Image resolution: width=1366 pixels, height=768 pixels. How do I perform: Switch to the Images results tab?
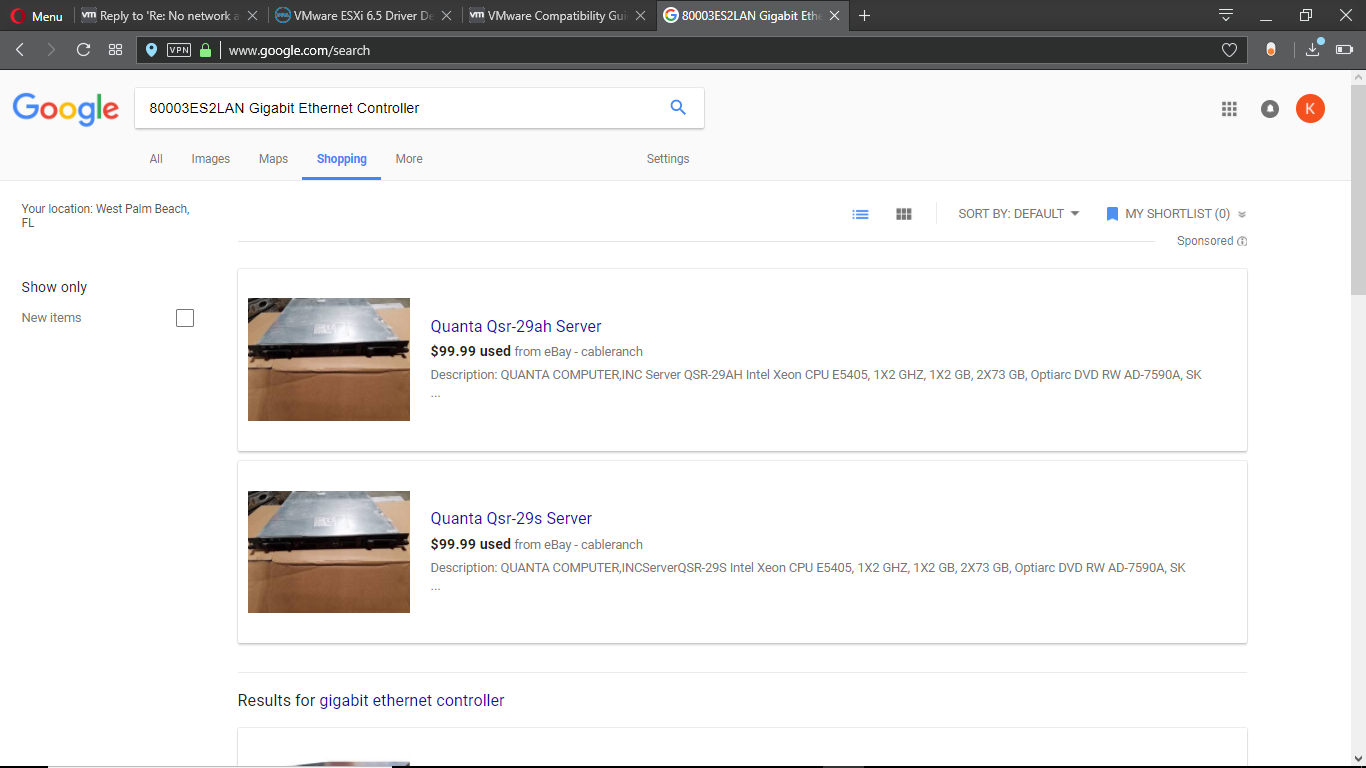point(211,159)
